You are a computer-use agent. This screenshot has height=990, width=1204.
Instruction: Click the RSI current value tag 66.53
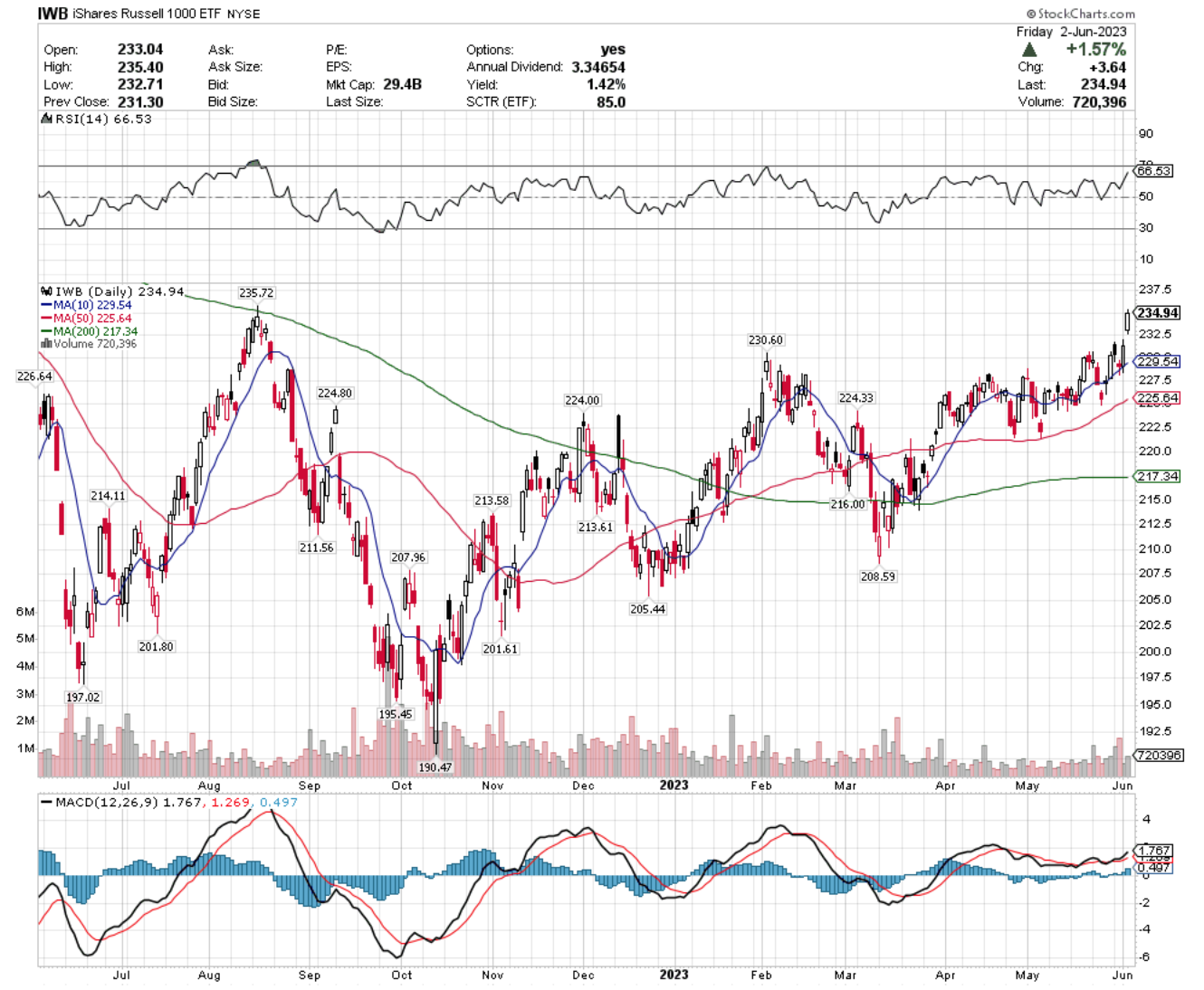click(1153, 170)
